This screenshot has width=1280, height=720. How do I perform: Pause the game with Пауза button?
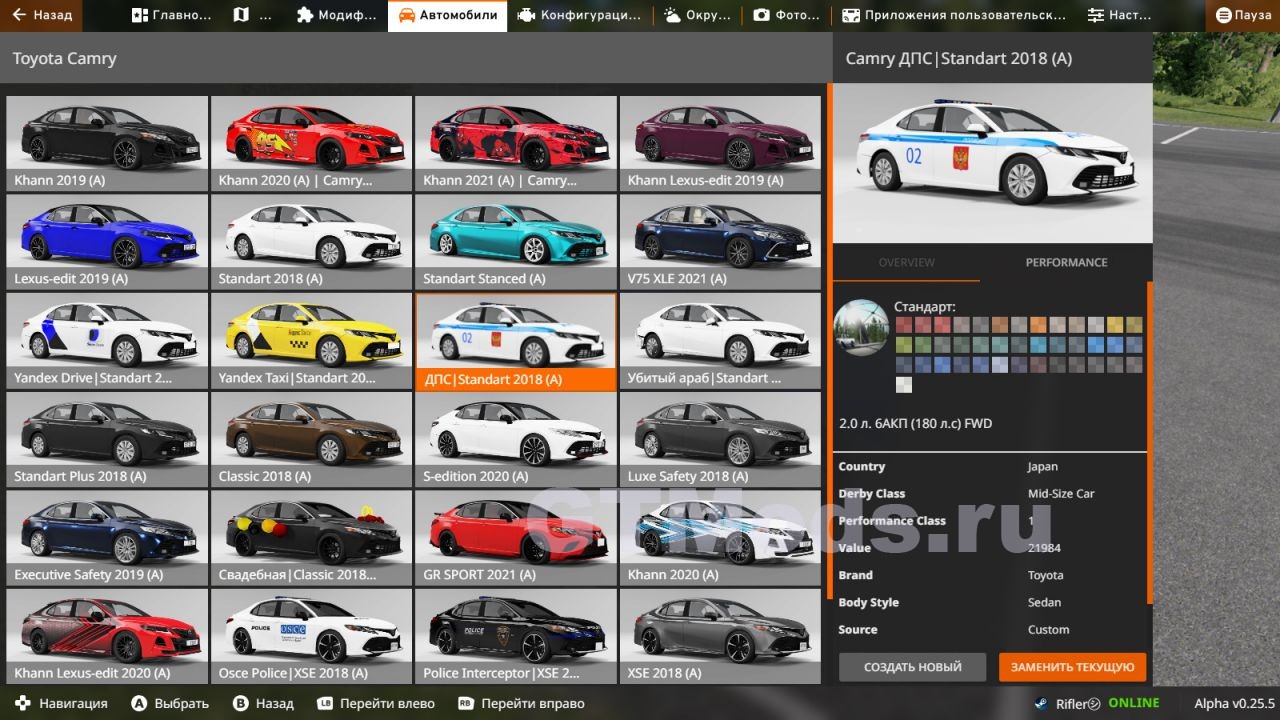click(1243, 15)
